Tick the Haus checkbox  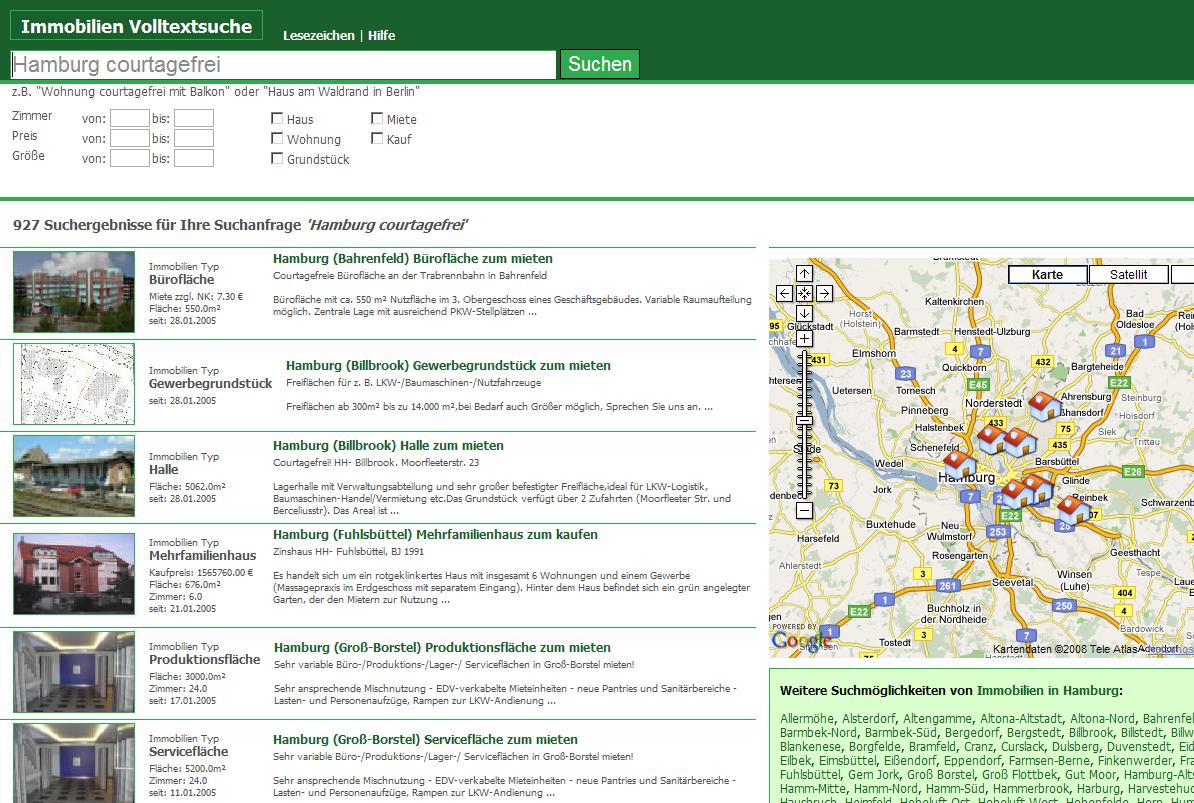tap(277, 118)
